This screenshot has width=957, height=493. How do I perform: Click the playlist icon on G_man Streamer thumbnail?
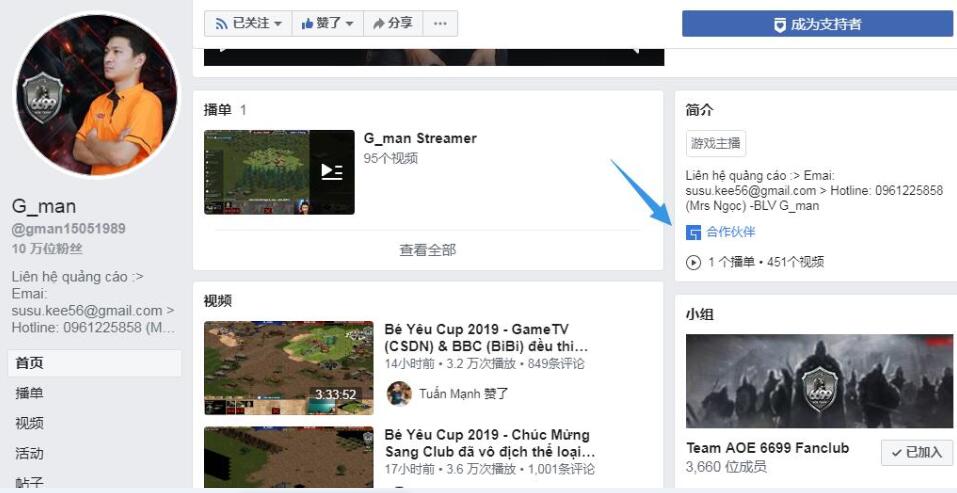331,172
